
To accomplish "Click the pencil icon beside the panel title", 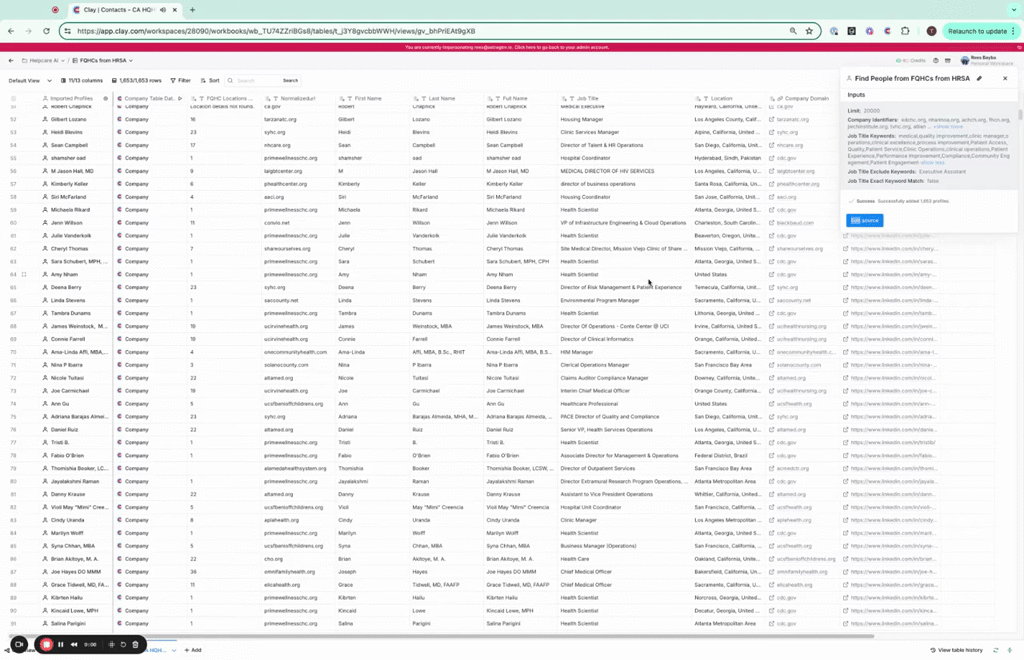I will coord(980,78).
